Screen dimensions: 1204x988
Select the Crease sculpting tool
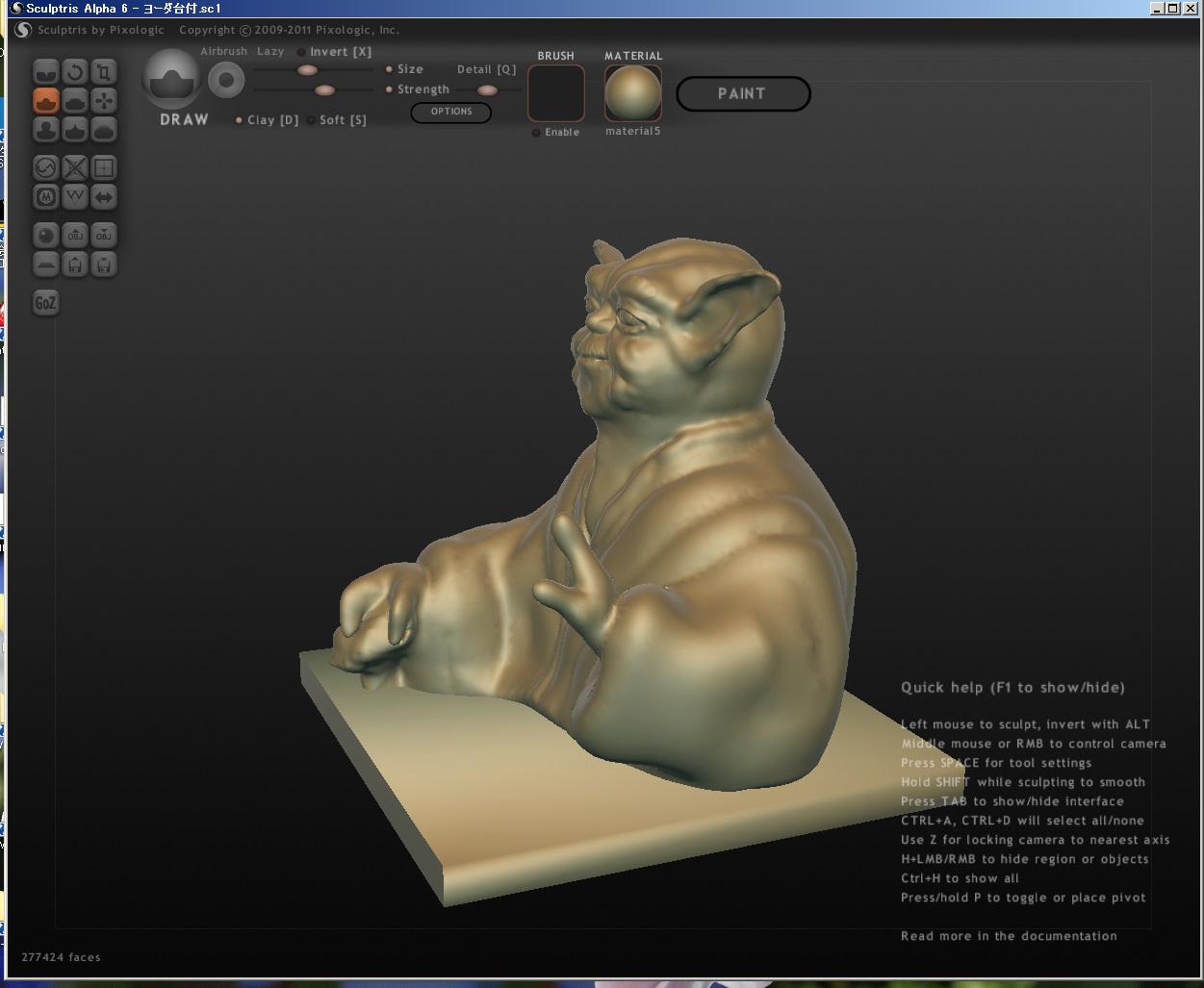point(46,72)
